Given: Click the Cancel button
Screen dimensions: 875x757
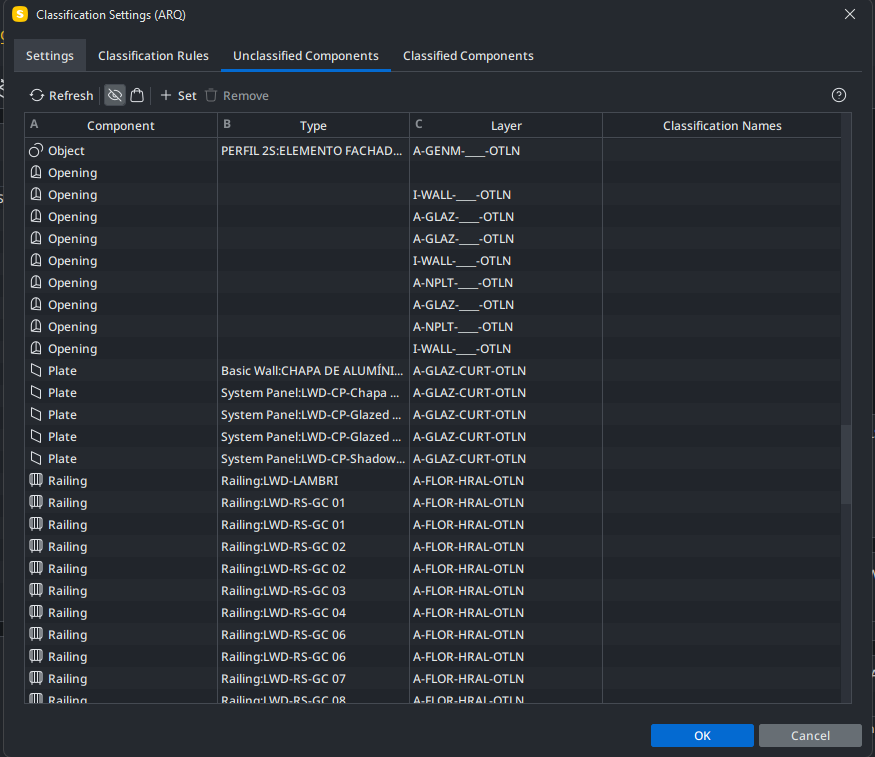Looking at the screenshot, I should tap(810, 735).
